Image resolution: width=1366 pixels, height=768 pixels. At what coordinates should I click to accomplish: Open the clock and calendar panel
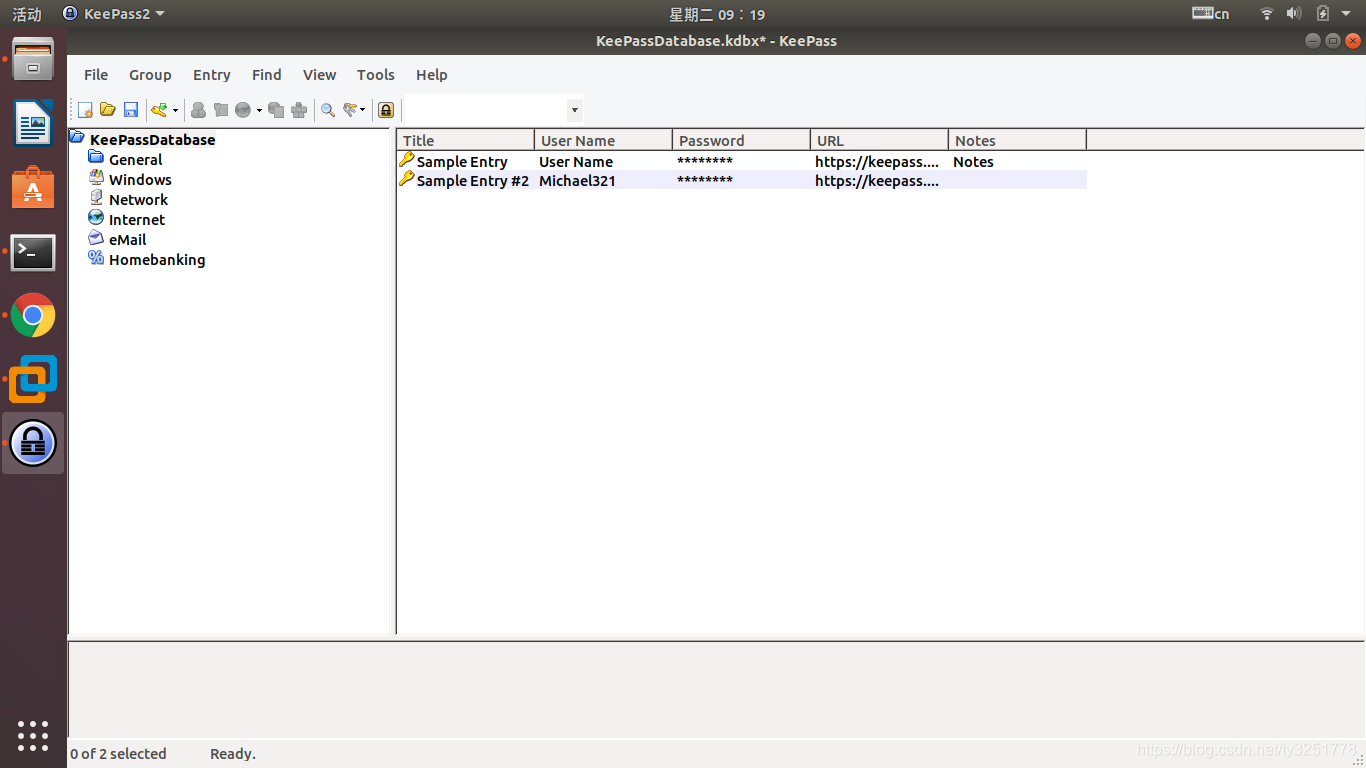tap(717, 14)
